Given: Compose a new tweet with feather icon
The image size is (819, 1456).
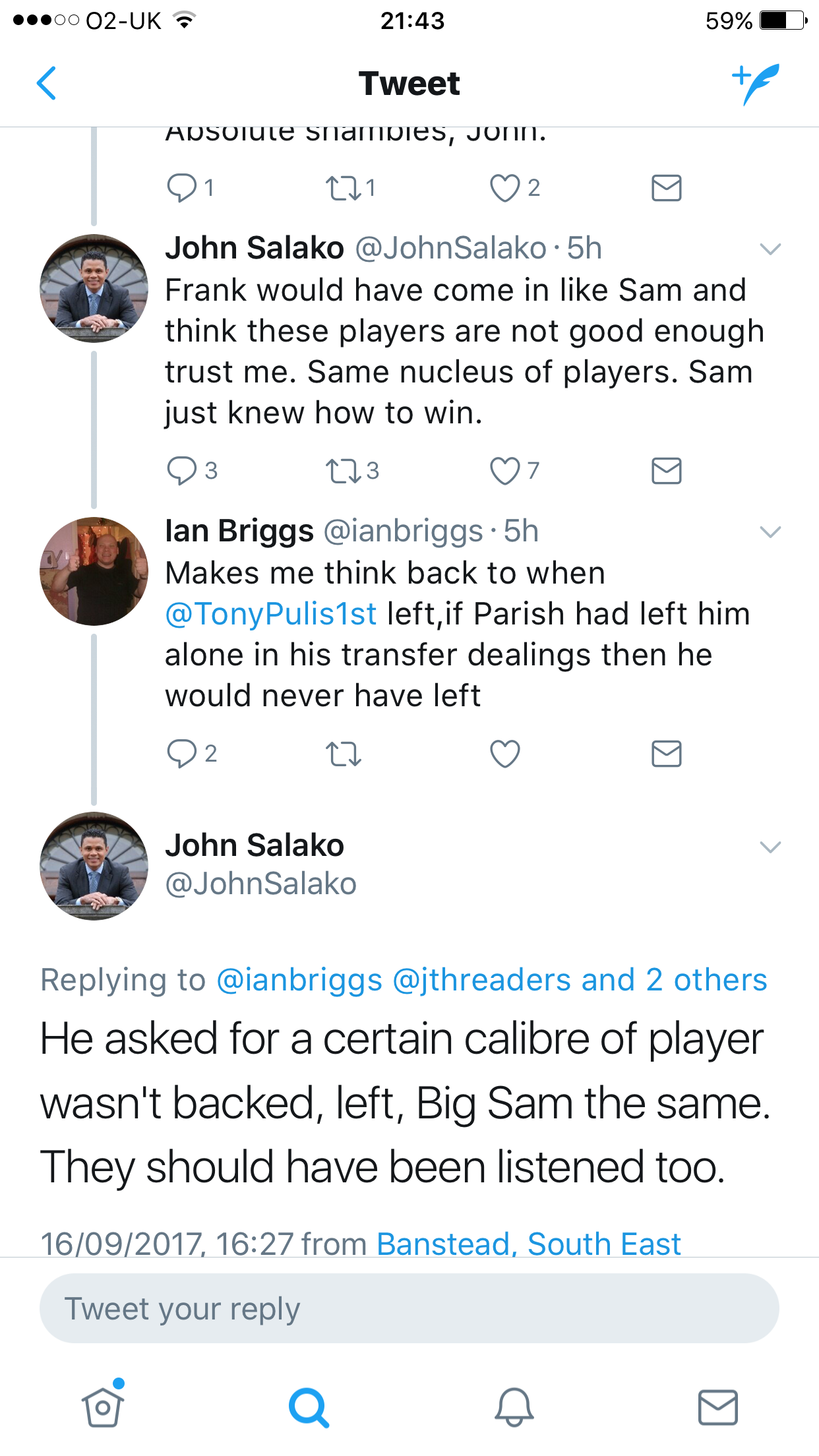Looking at the screenshot, I should 756,84.
